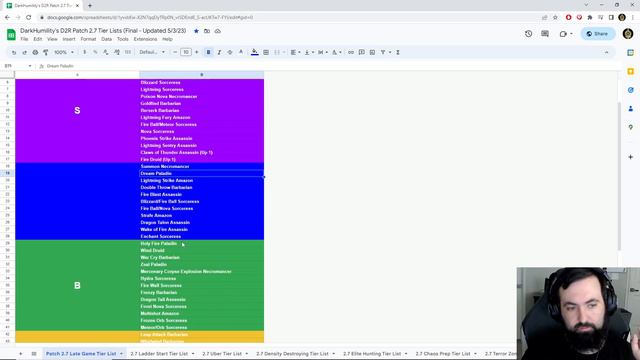Open the Edit menu
Screen dimensions: 640x360
pos(38,39)
